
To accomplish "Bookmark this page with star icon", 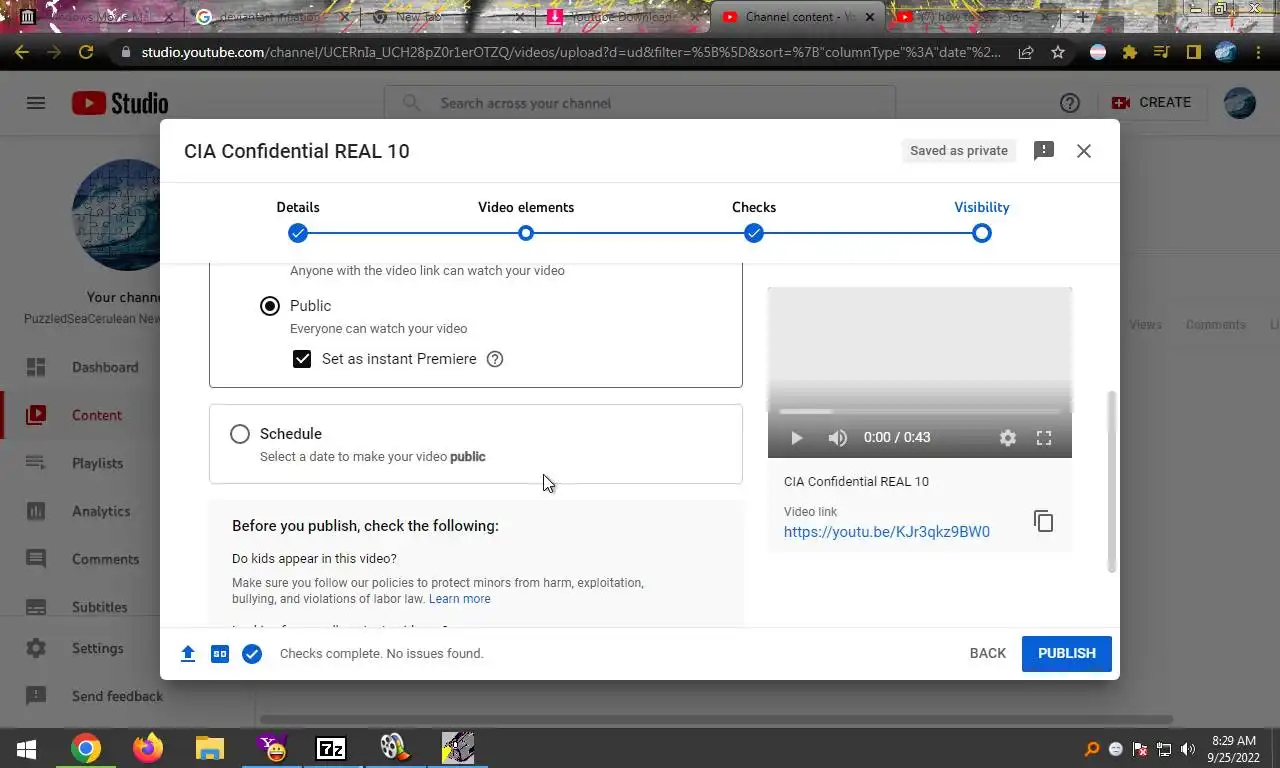I will [x=1058, y=53].
